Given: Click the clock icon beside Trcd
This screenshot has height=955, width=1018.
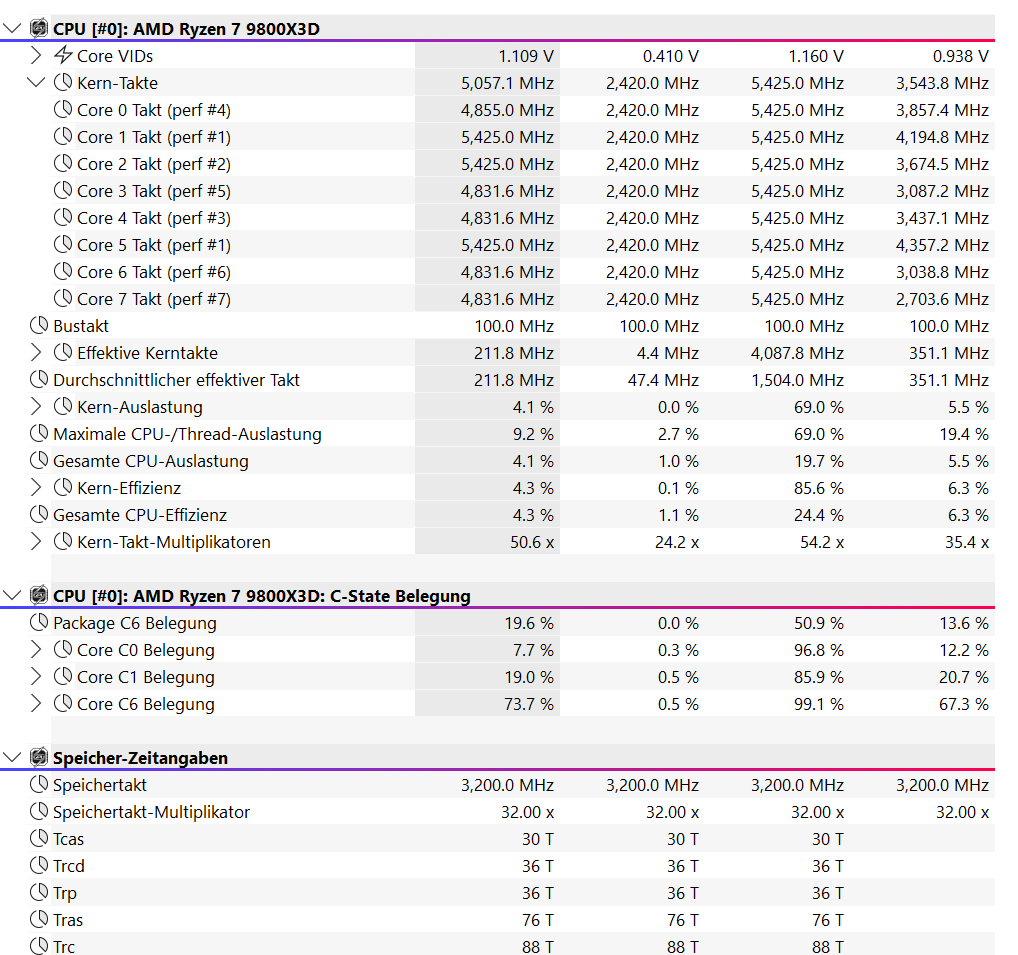Looking at the screenshot, I should (x=39, y=865).
